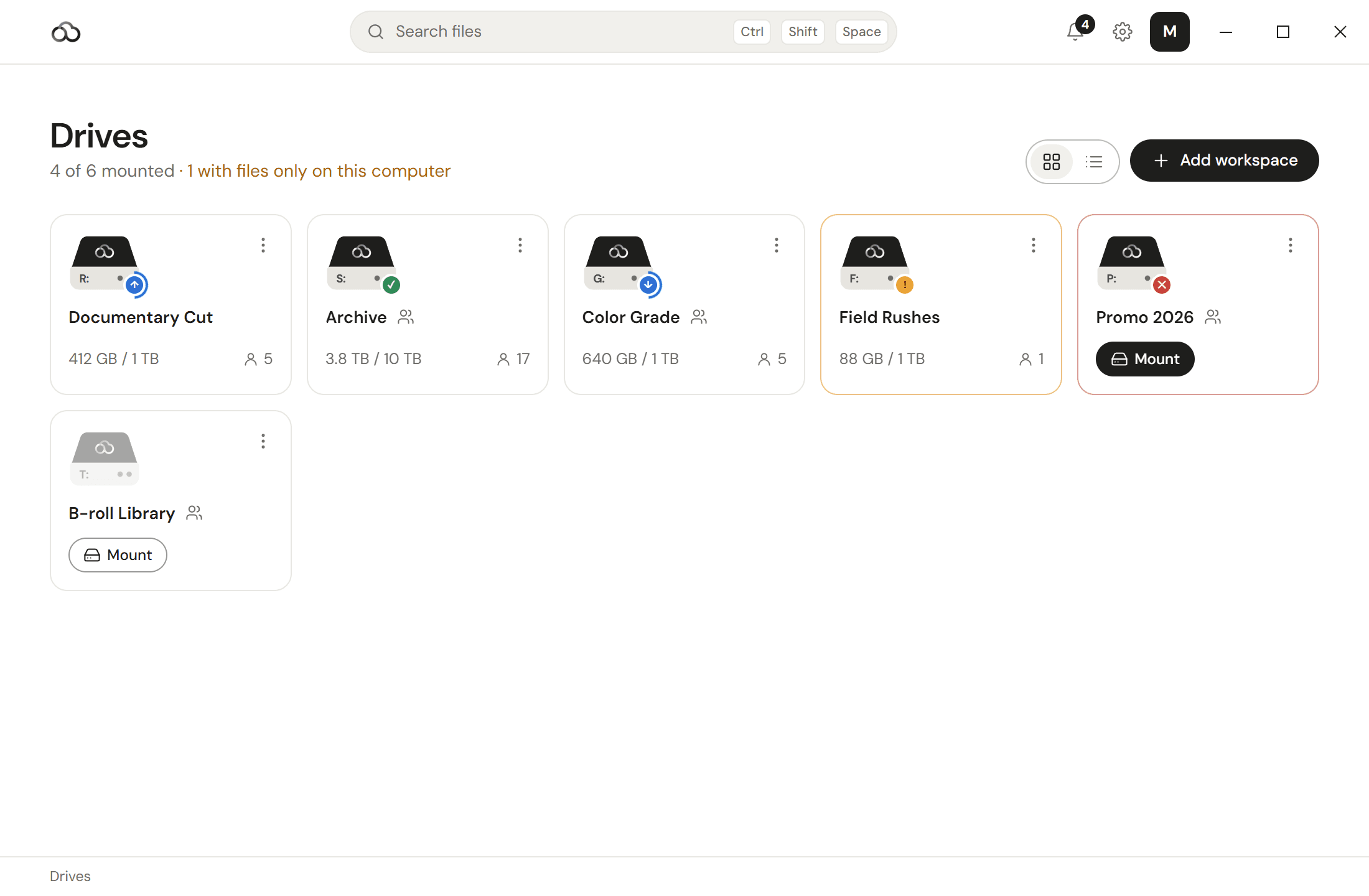1369x896 pixels.
Task: Switch to grid view
Action: pyautogui.click(x=1052, y=162)
